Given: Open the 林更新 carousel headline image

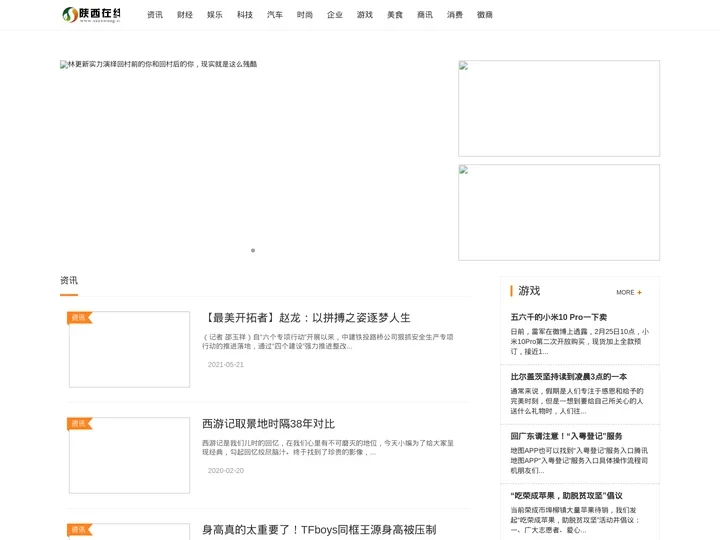Looking at the screenshot, I should tap(158, 64).
